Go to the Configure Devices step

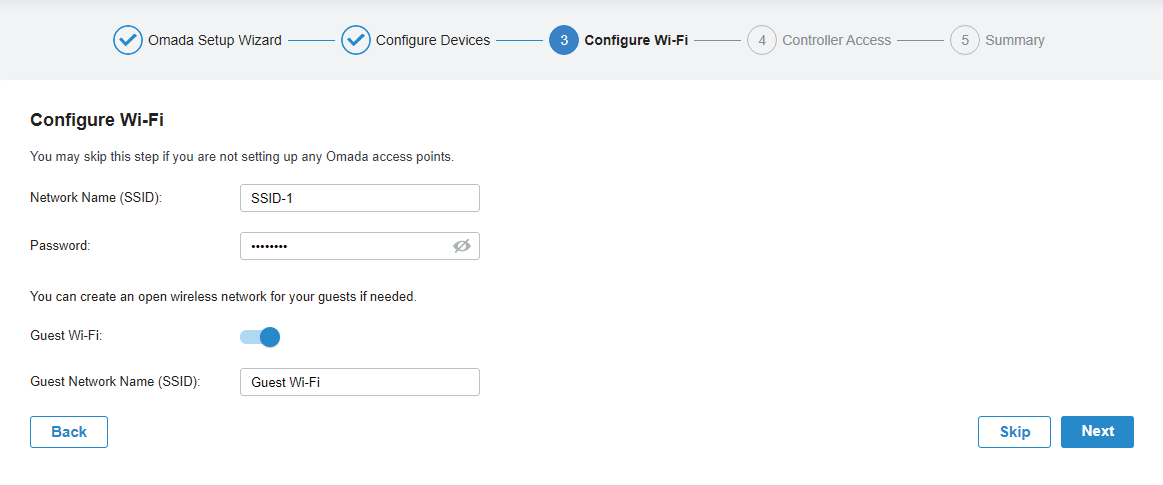(x=432, y=41)
